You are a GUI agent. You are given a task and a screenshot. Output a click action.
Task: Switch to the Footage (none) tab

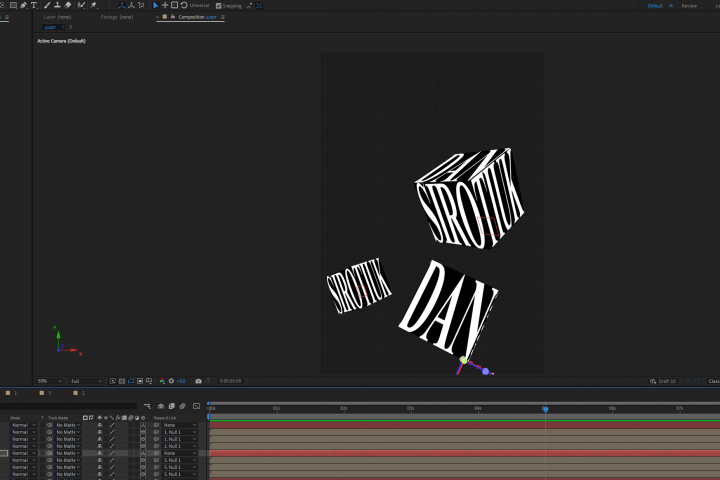(117, 17)
